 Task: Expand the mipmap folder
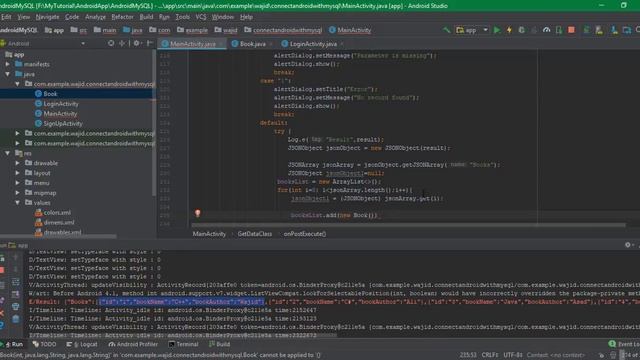tap(18, 193)
